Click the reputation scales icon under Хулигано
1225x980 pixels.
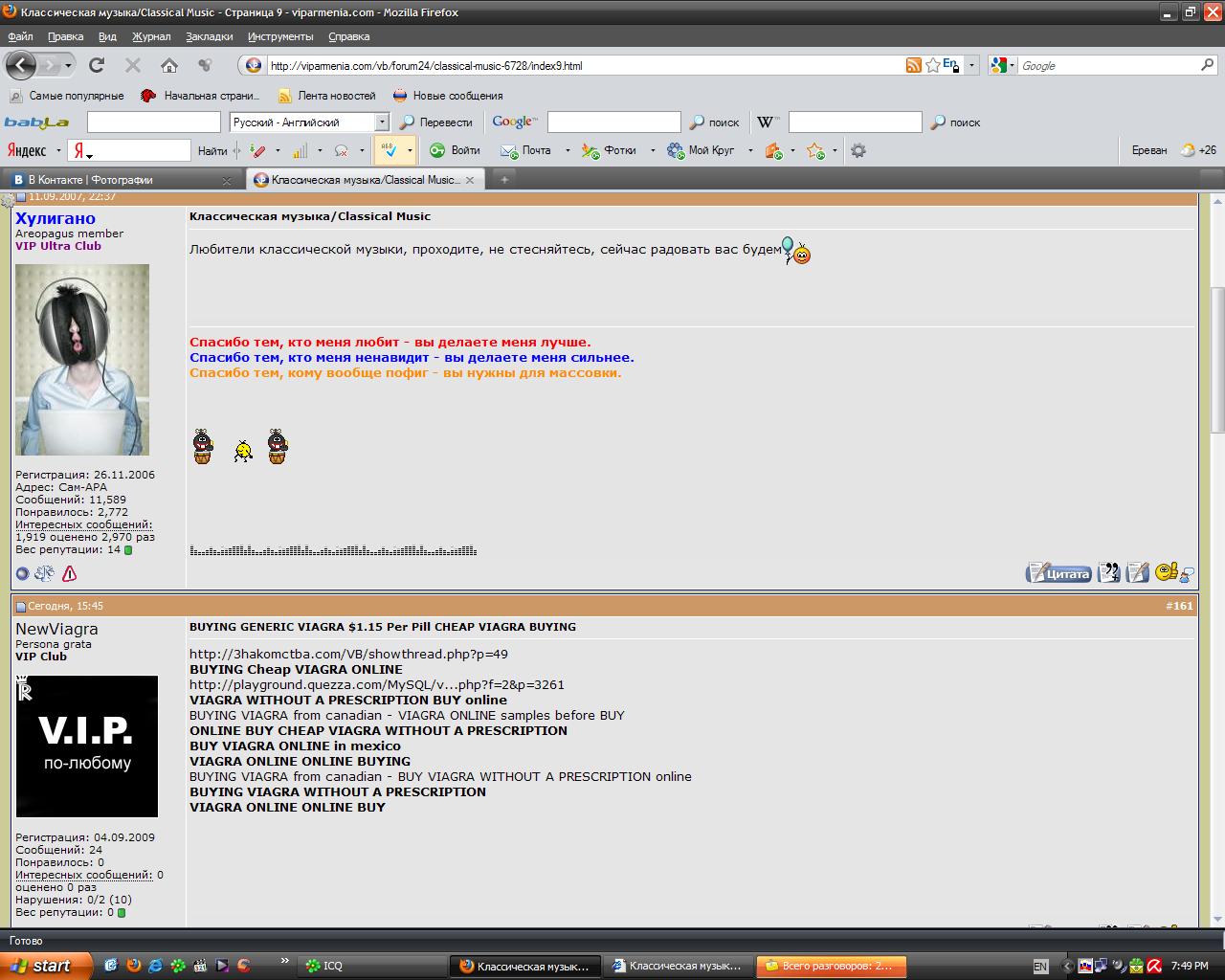coord(44,573)
